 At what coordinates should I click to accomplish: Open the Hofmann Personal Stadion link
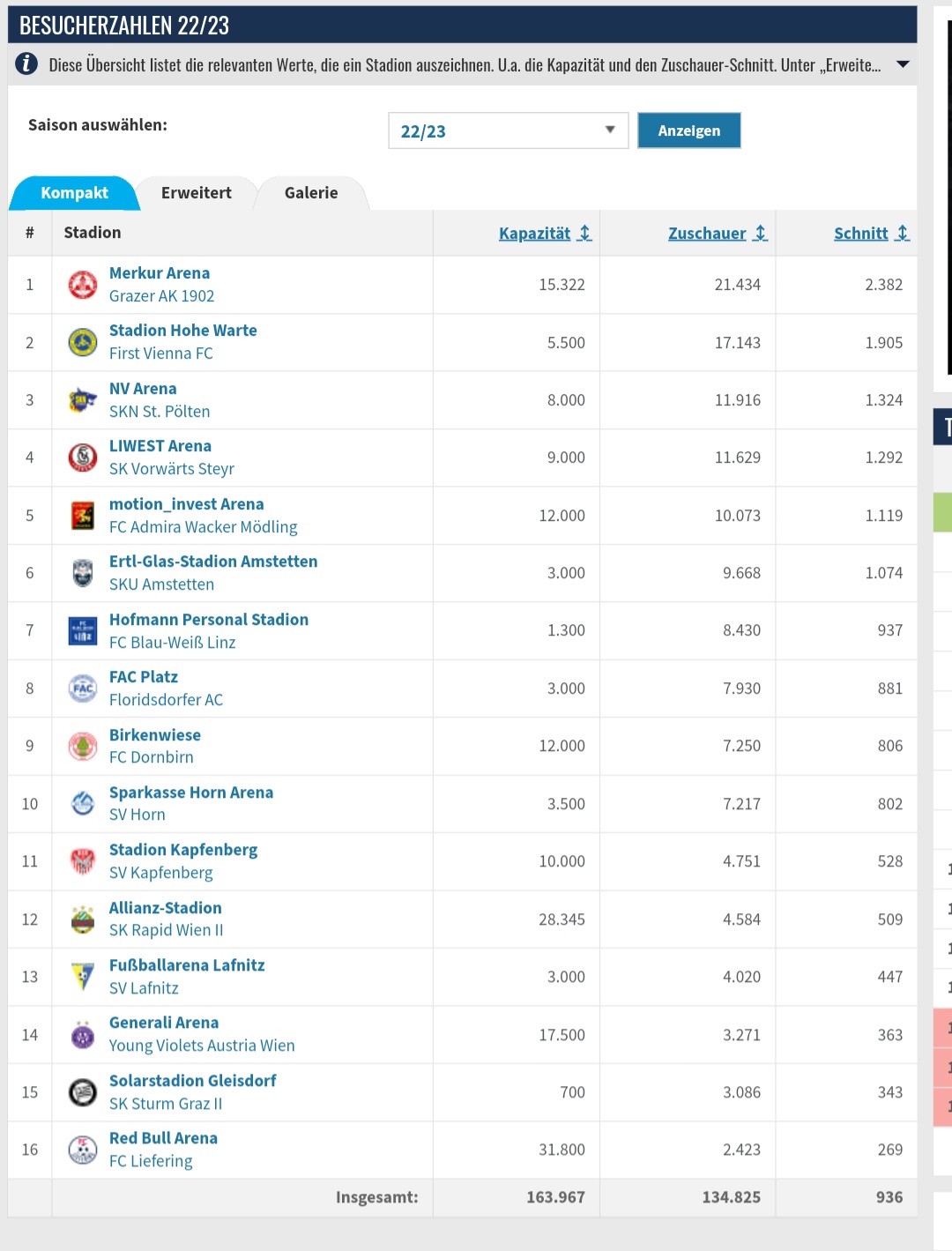point(209,620)
